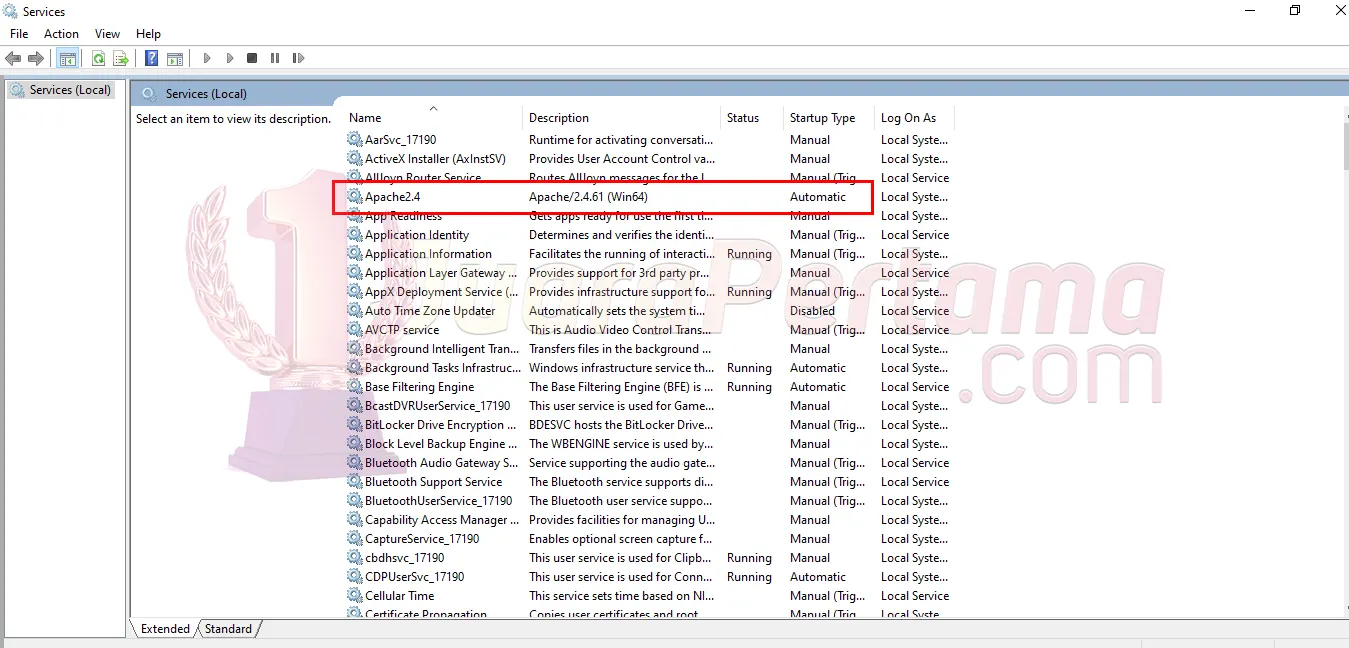Click the Stop Service square icon
Image resolution: width=1349 pixels, height=648 pixels.
click(252, 59)
